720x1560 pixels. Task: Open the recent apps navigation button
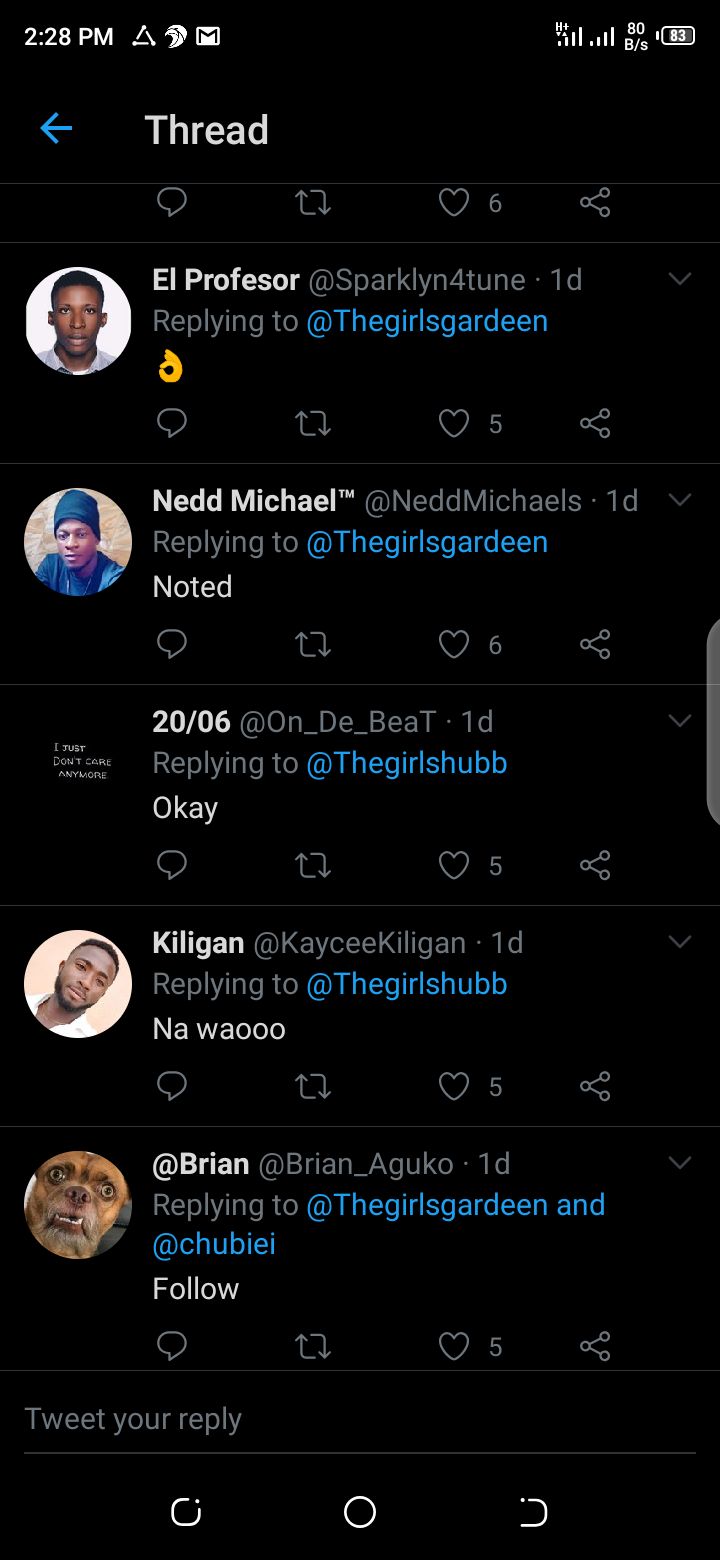(x=186, y=1512)
